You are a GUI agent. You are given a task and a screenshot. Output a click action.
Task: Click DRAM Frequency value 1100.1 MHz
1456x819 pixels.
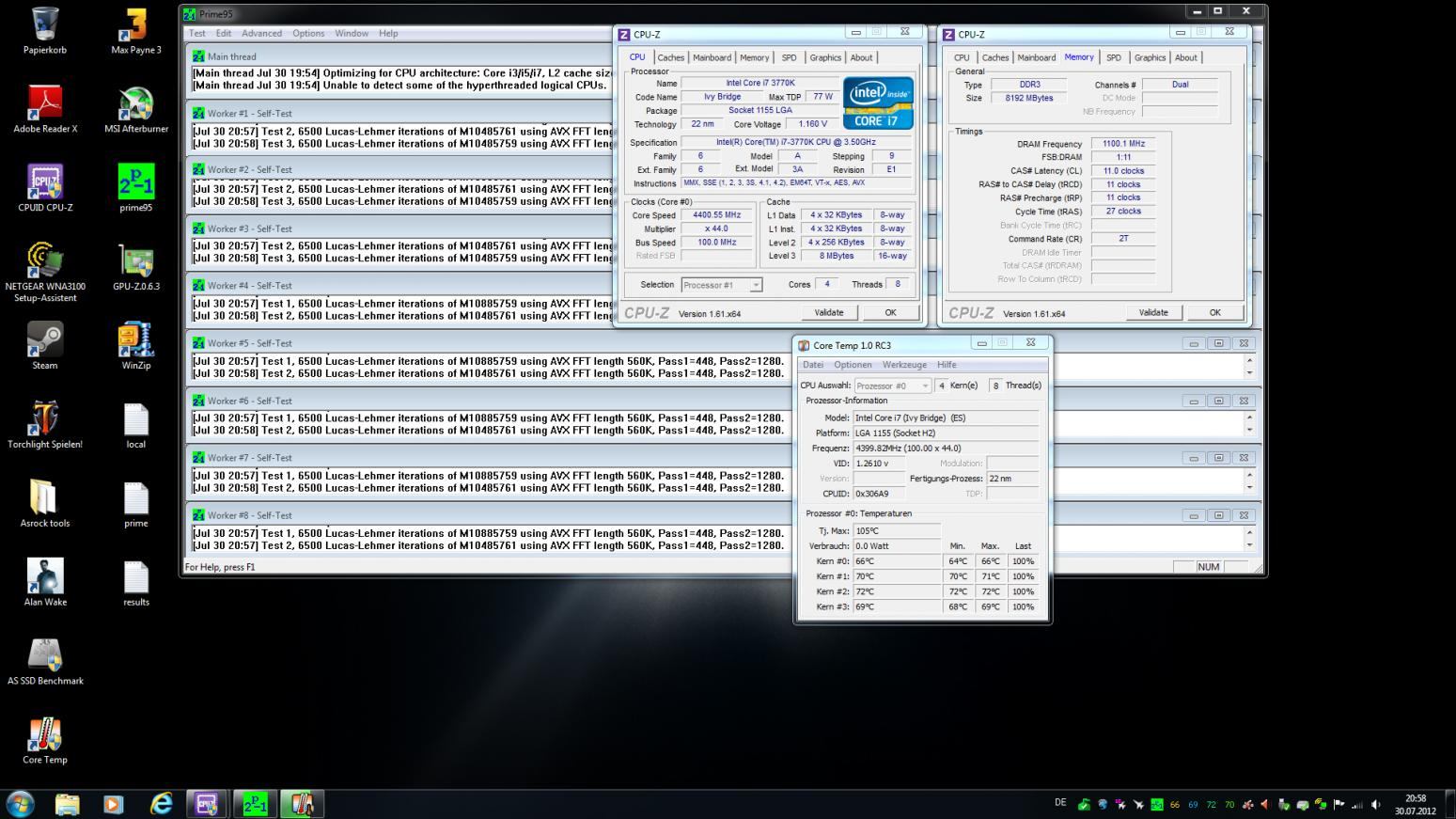point(1123,144)
